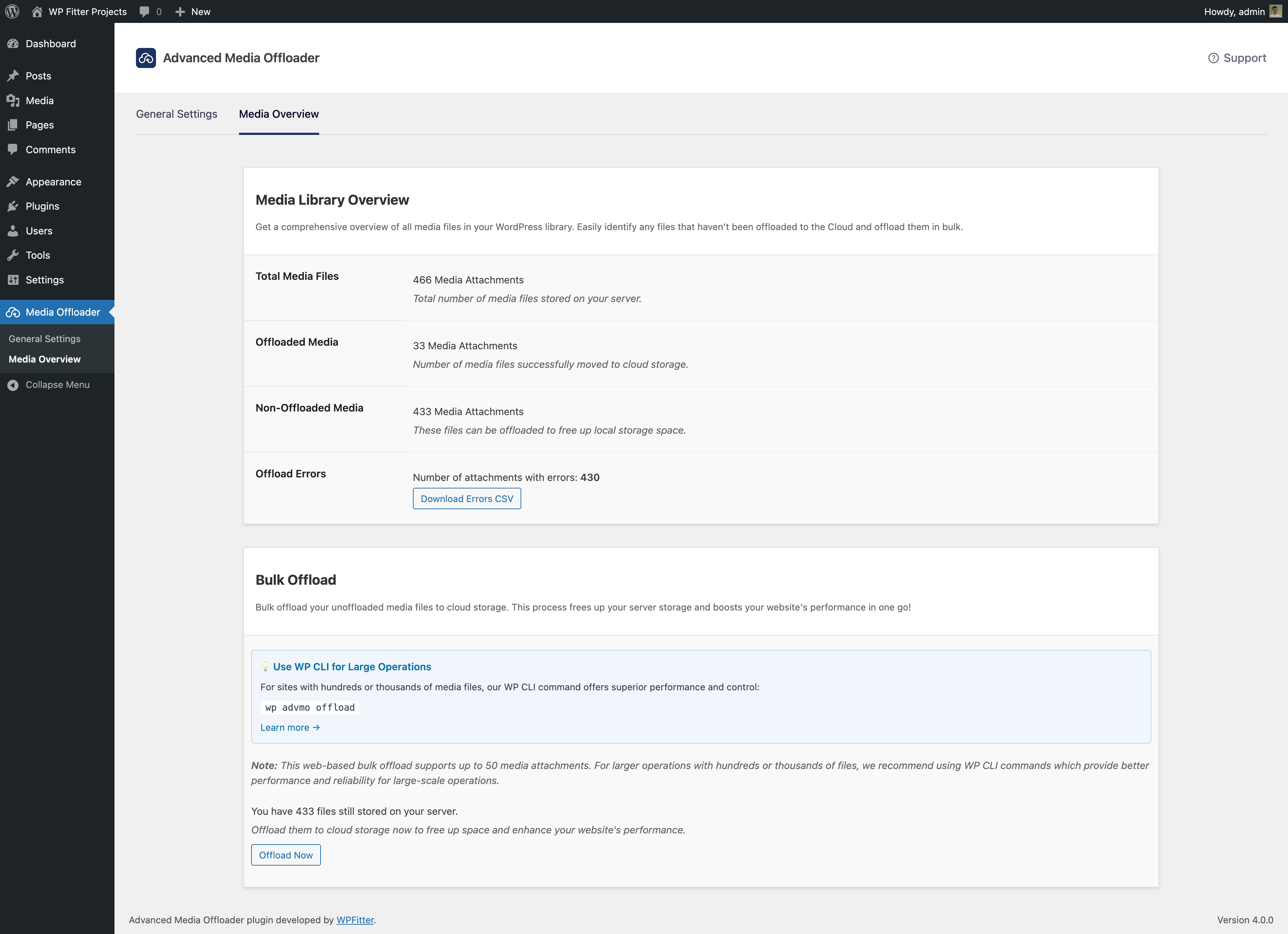Open the Posts menu

57,76
